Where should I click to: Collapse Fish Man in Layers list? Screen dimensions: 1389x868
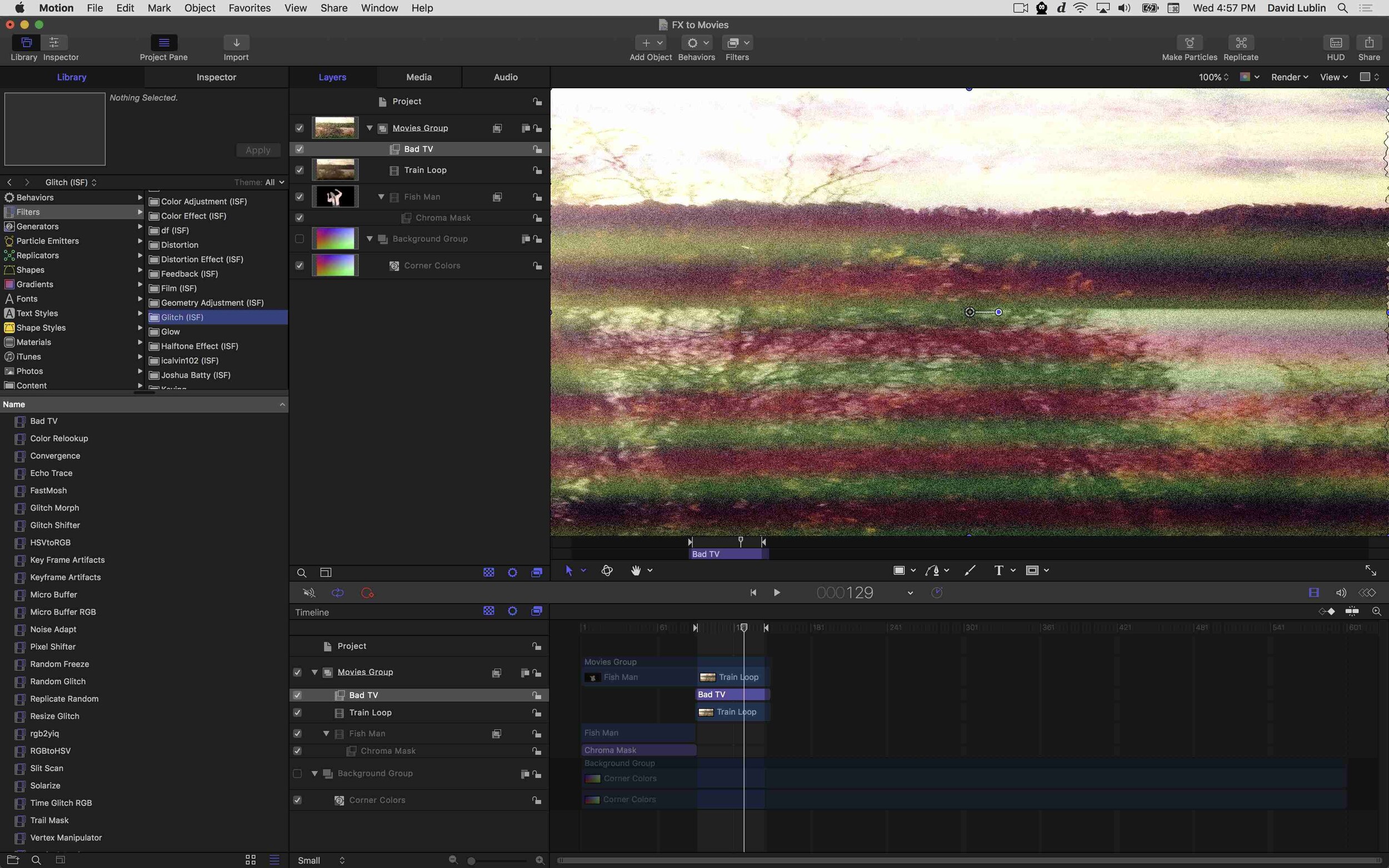(x=381, y=197)
